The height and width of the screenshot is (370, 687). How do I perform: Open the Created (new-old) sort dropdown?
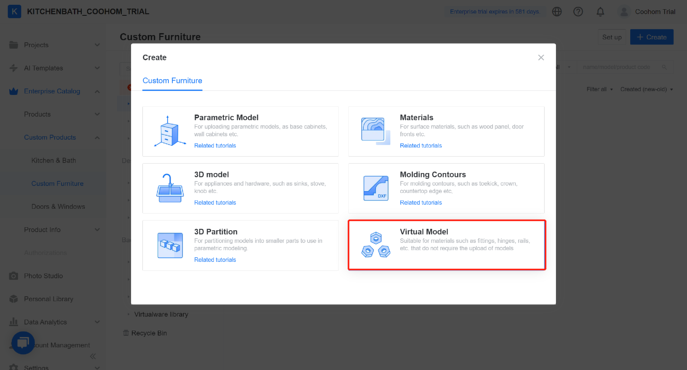pos(646,89)
